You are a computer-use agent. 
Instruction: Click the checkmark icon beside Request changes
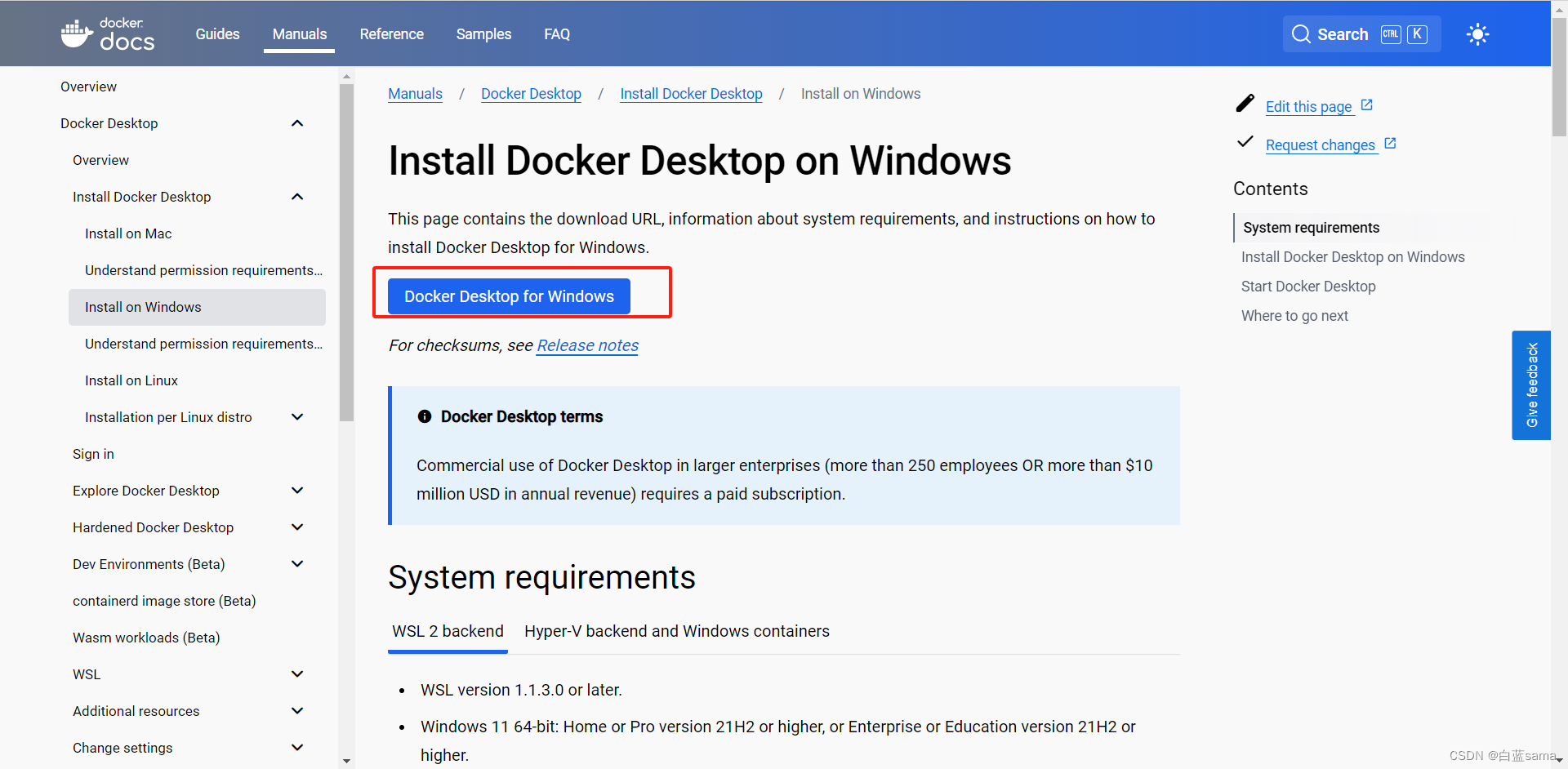coord(1245,141)
